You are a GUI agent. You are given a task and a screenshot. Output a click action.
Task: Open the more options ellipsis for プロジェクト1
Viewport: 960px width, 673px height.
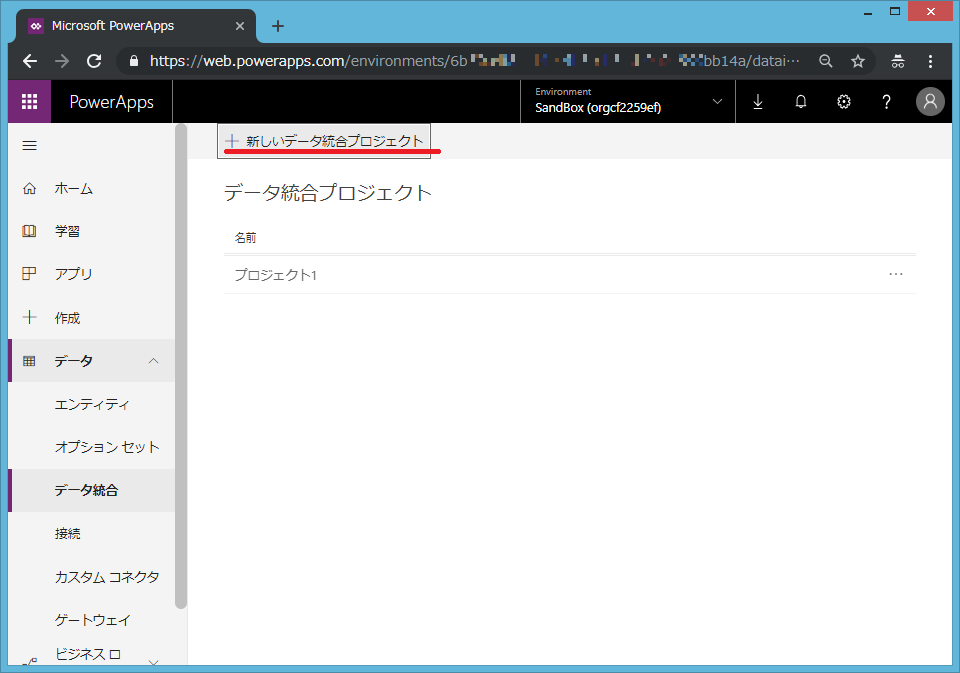896,274
